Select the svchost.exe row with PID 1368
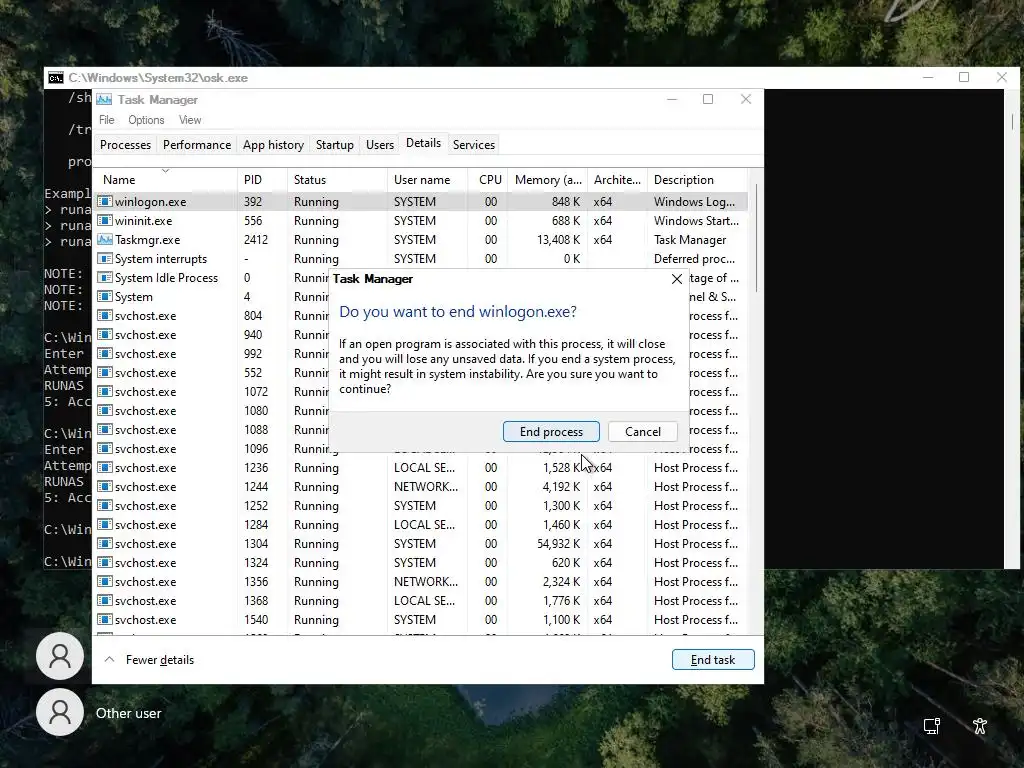The image size is (1024, 768). tap(420, 600)
